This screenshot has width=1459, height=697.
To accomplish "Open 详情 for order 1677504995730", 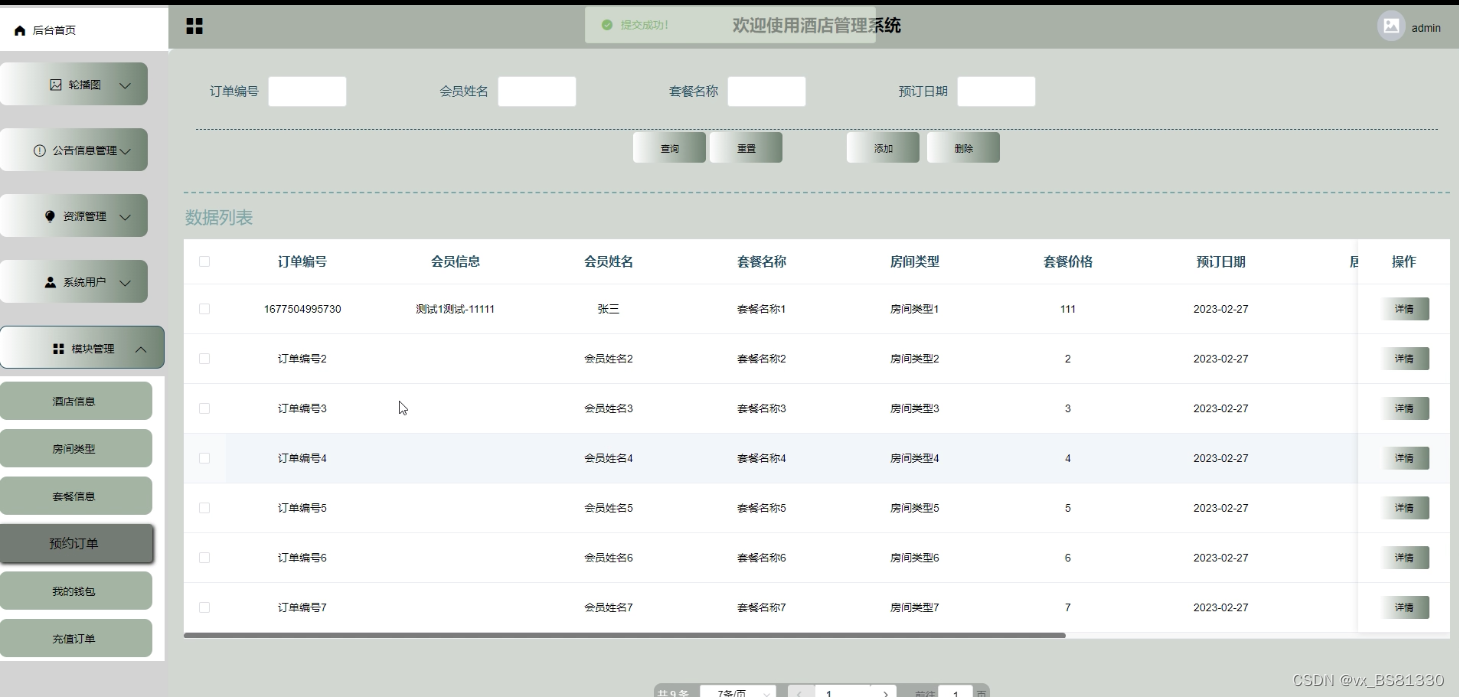I will click(1405, 309).
